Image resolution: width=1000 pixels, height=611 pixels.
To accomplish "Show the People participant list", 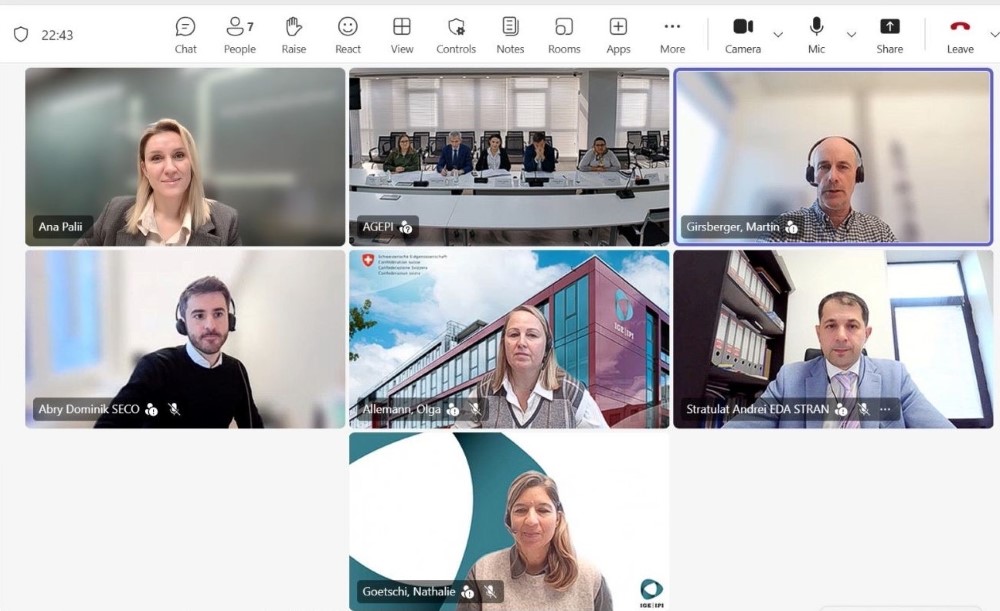I will 240,34.
